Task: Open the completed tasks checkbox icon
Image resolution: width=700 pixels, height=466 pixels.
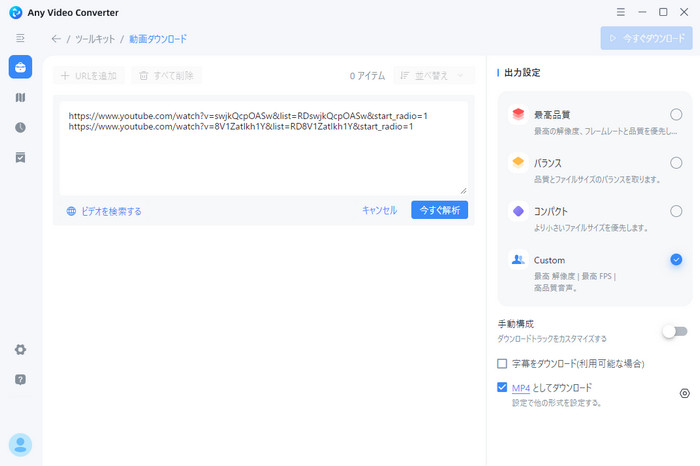Action: tap(20, 158)
